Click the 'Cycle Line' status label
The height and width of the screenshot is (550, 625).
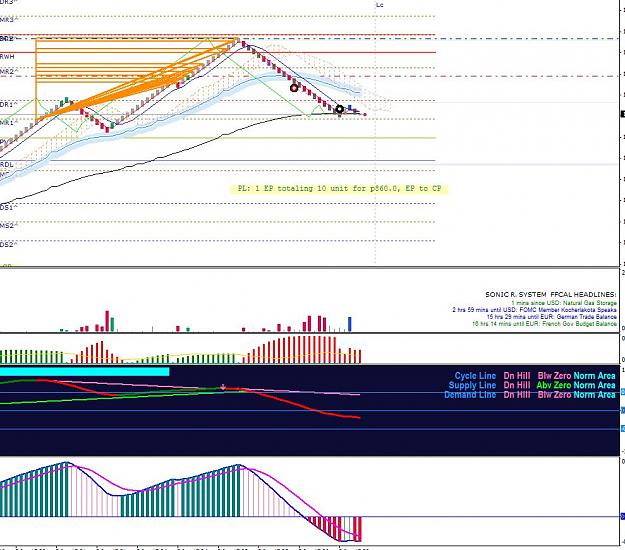[475, 376]
